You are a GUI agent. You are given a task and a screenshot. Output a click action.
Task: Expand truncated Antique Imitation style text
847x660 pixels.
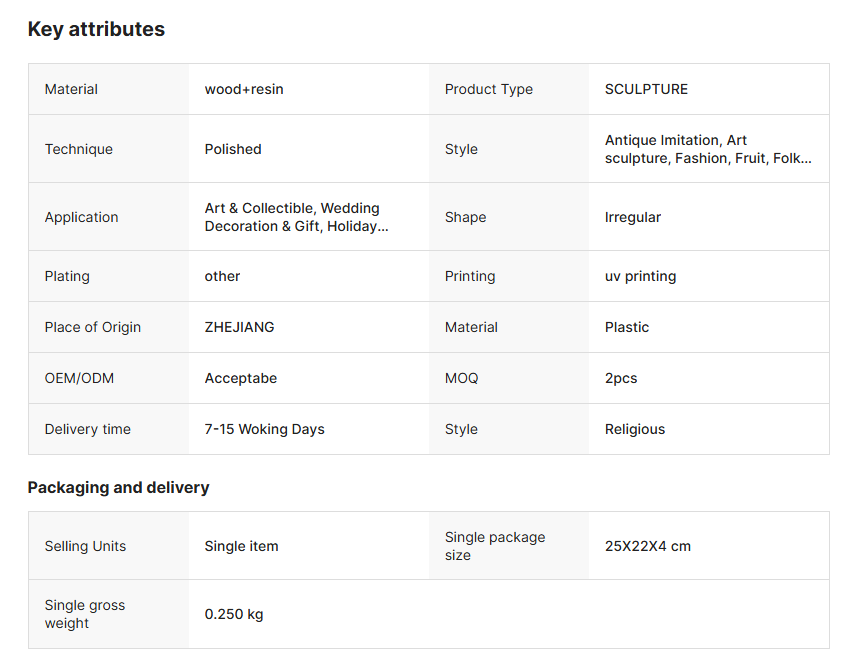pyautogui.click(x=707, y=149)
